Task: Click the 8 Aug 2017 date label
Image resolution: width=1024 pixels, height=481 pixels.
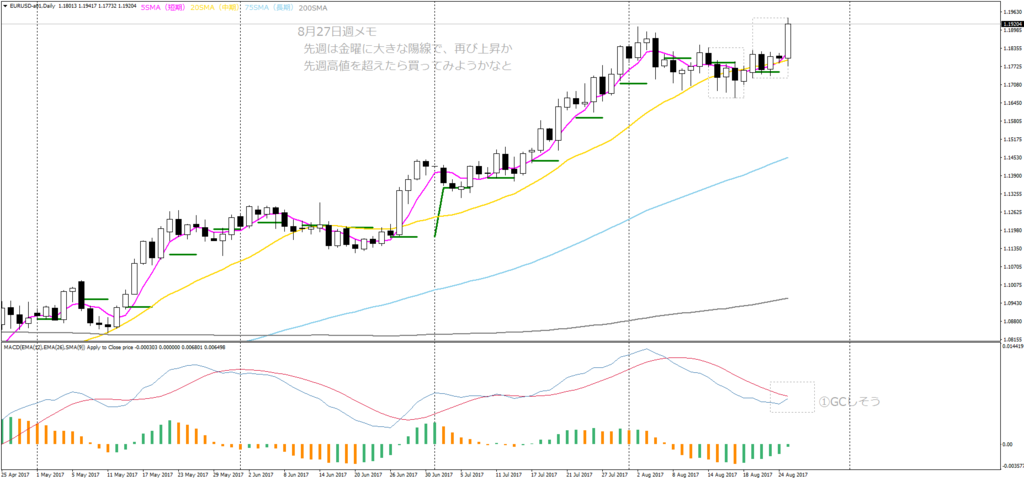Action: (x=686, y=475)
